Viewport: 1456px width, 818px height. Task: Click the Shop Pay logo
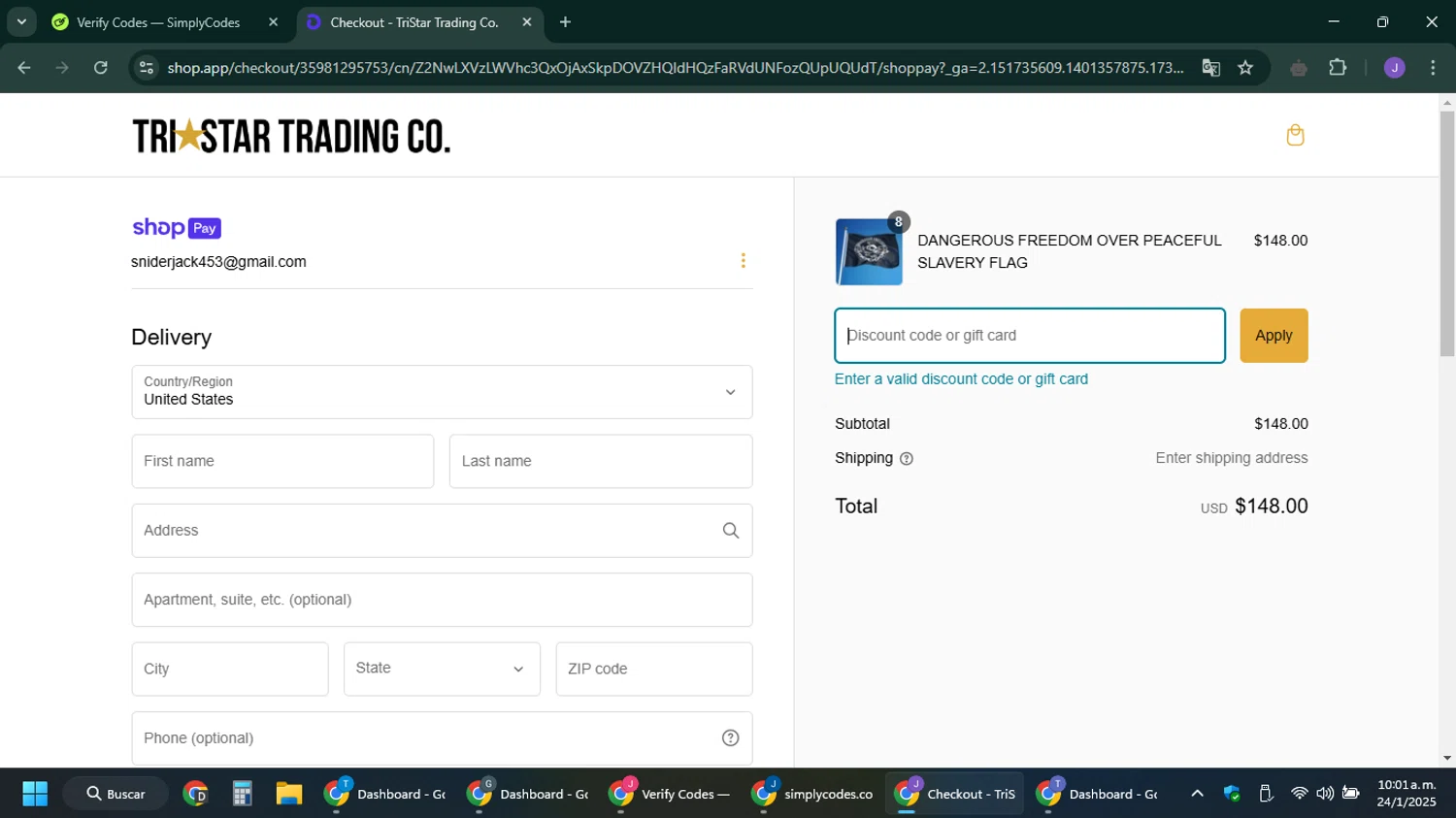pos(177,228)
